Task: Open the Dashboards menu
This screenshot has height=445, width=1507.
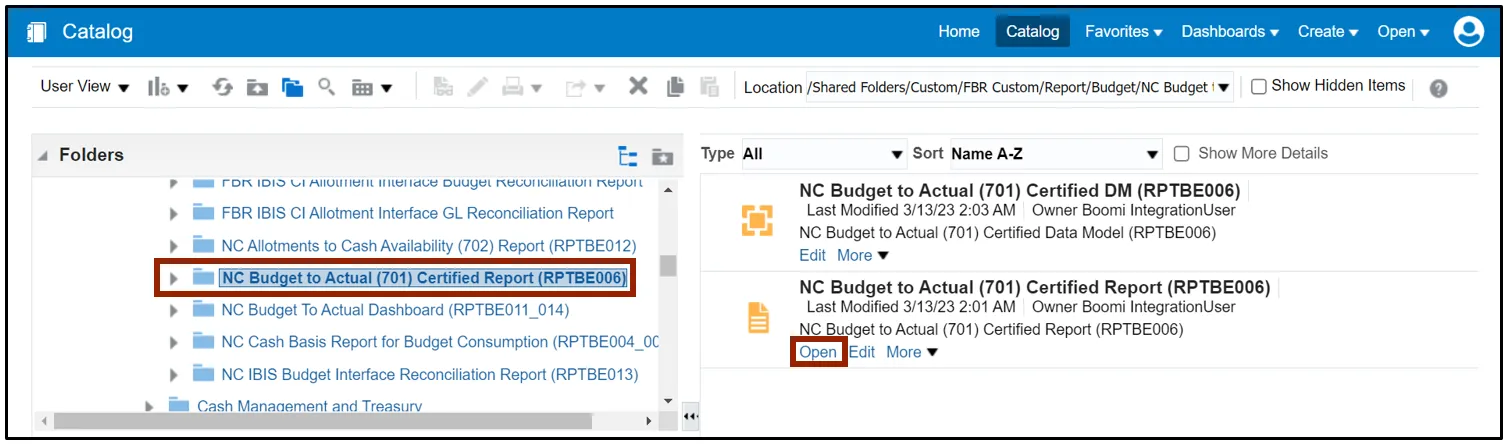Action: [x=1230, y=32]
